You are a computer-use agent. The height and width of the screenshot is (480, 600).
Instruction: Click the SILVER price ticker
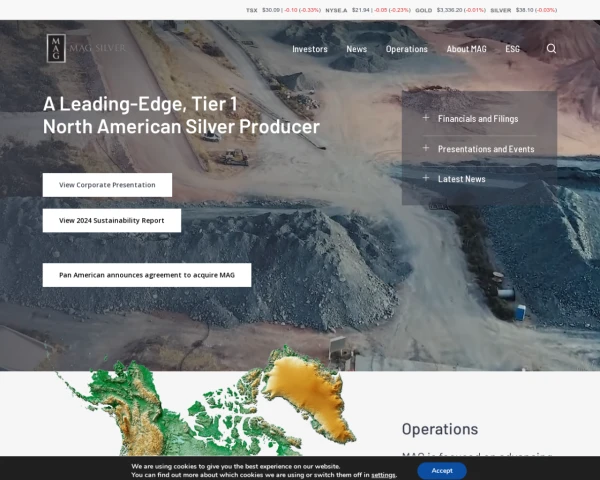point(523,10)
